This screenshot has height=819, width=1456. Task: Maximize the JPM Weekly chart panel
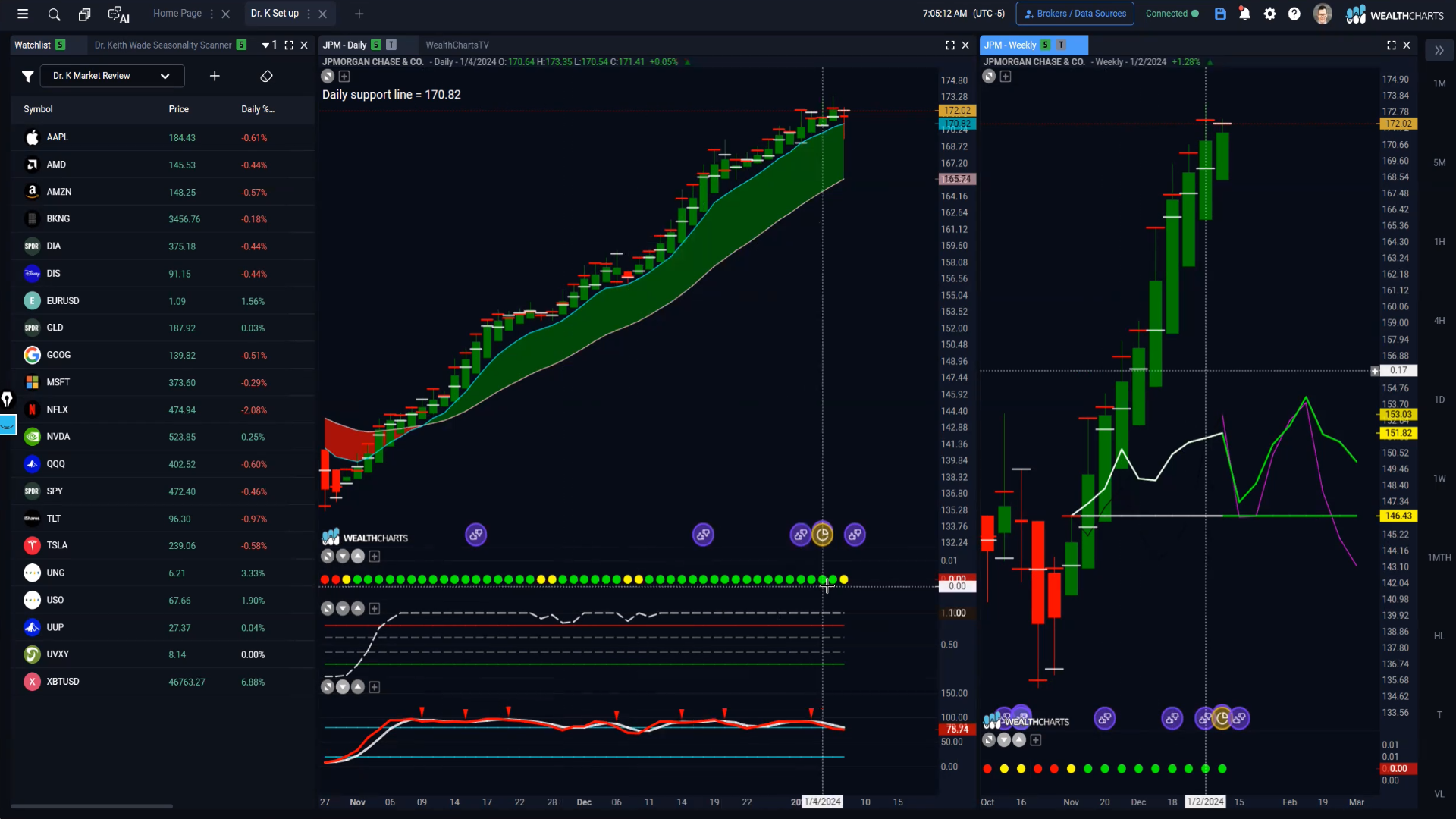point(1392,45)
